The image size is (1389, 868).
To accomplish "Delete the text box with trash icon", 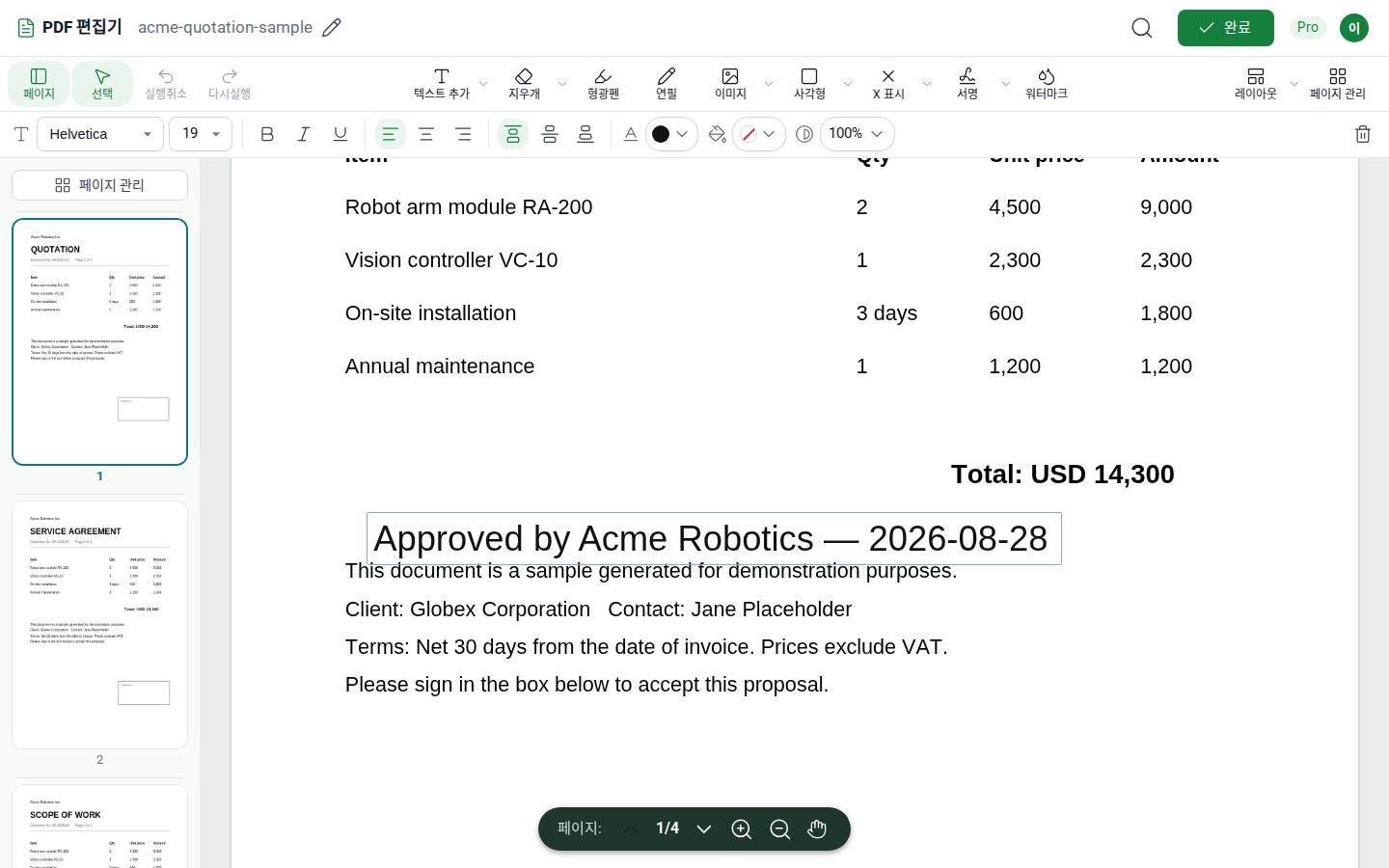I will pos(1363,134).
